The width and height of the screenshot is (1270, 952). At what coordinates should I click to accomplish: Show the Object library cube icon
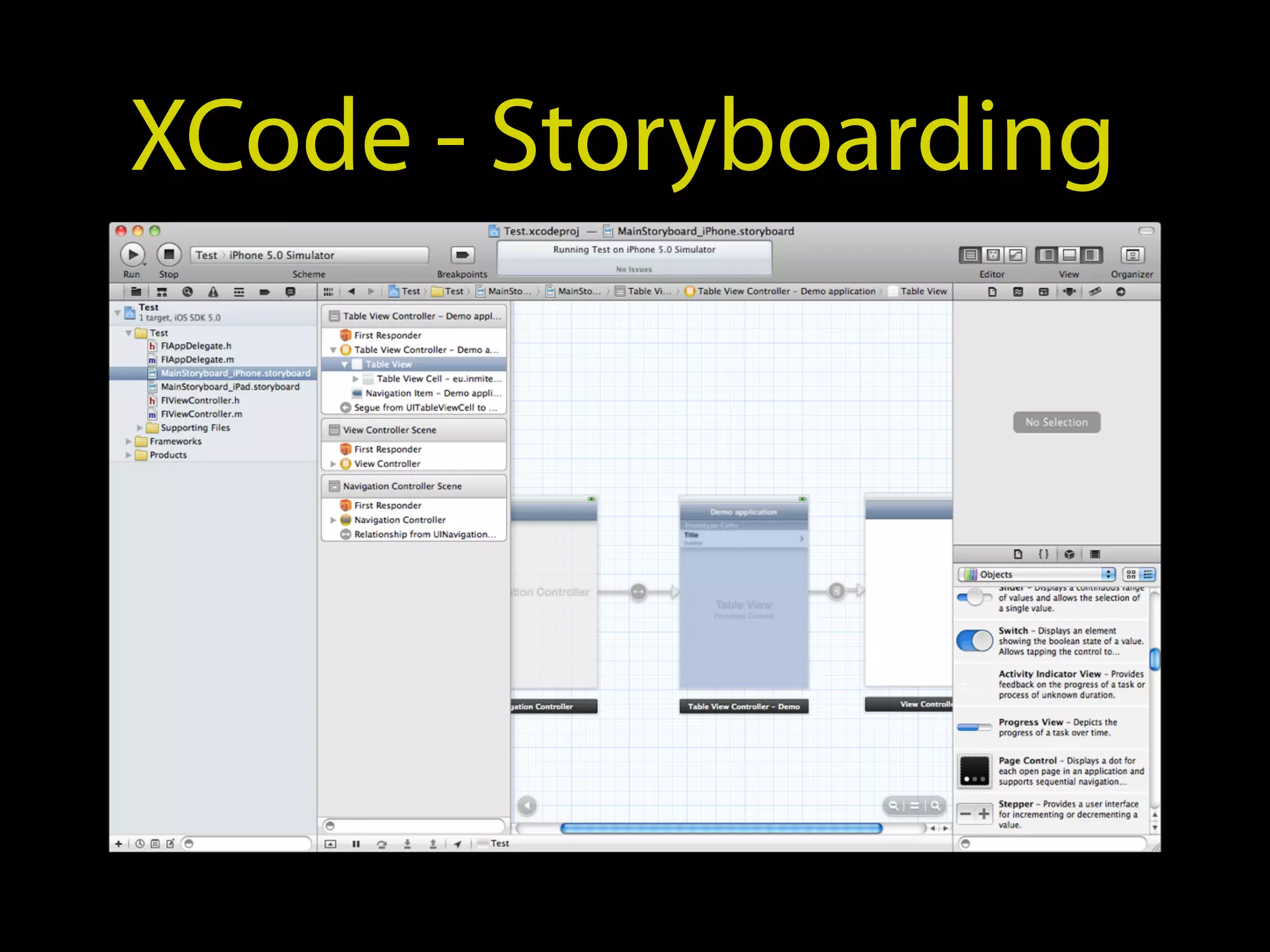tap(1069, 554)
